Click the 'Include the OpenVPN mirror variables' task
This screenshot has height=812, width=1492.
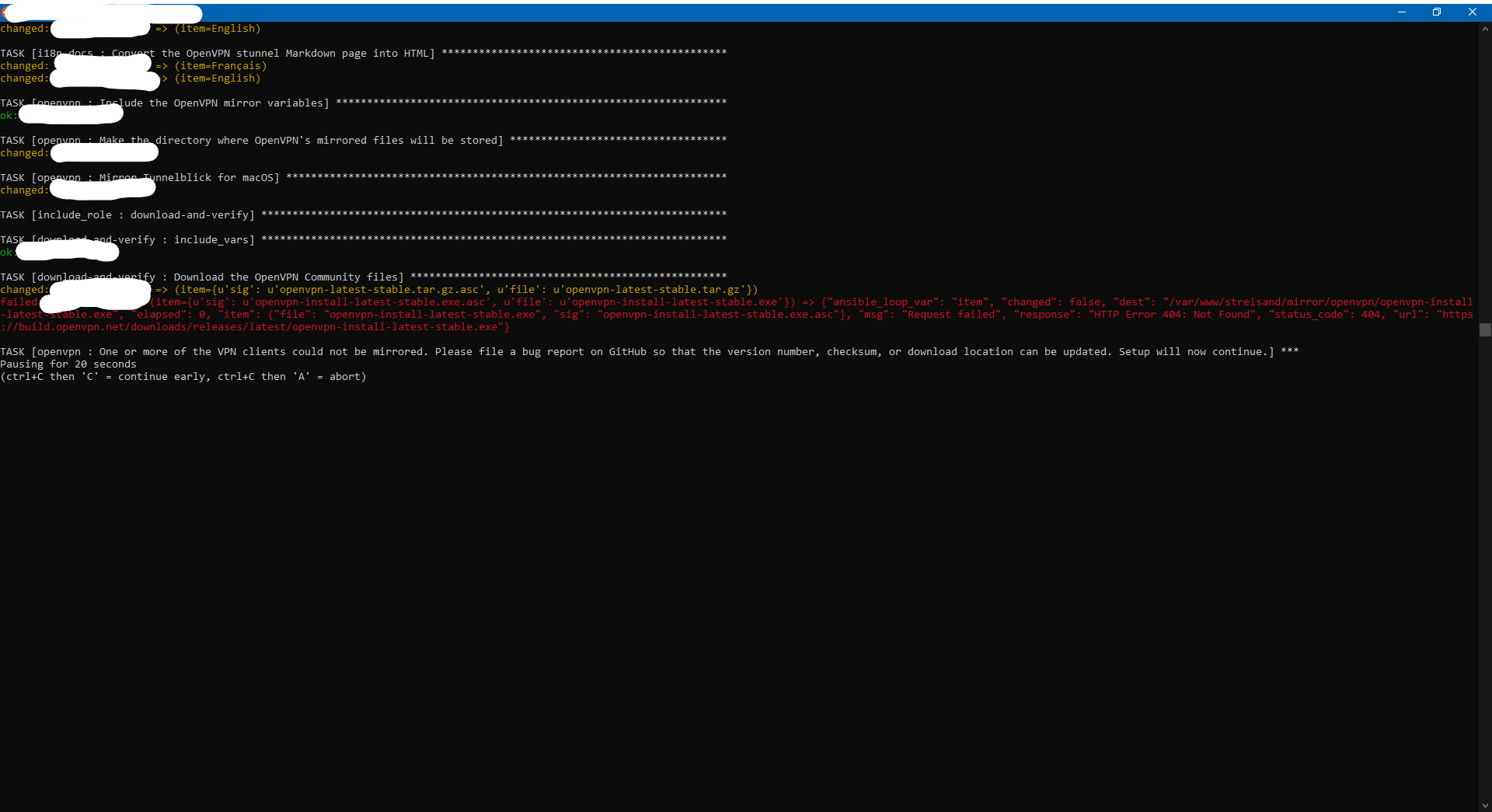(x=364, y=103)
